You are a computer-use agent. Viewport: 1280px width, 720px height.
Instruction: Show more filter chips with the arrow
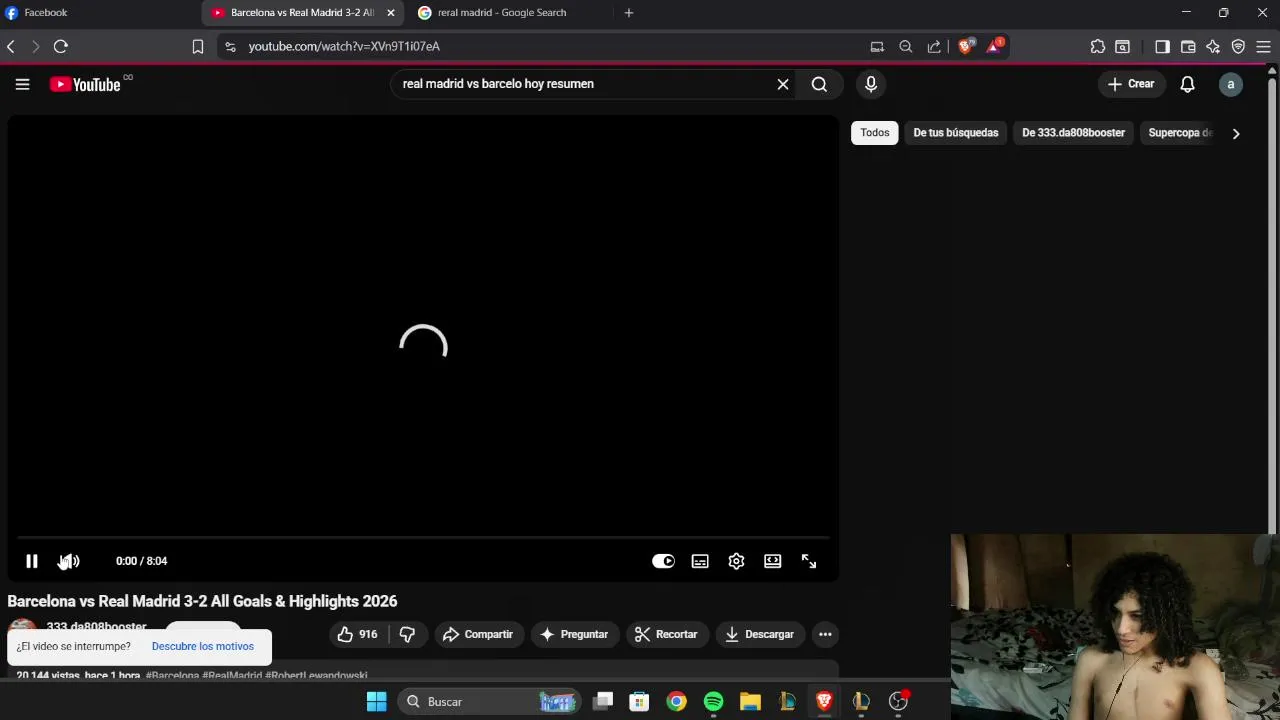(x=1236, y=133)
